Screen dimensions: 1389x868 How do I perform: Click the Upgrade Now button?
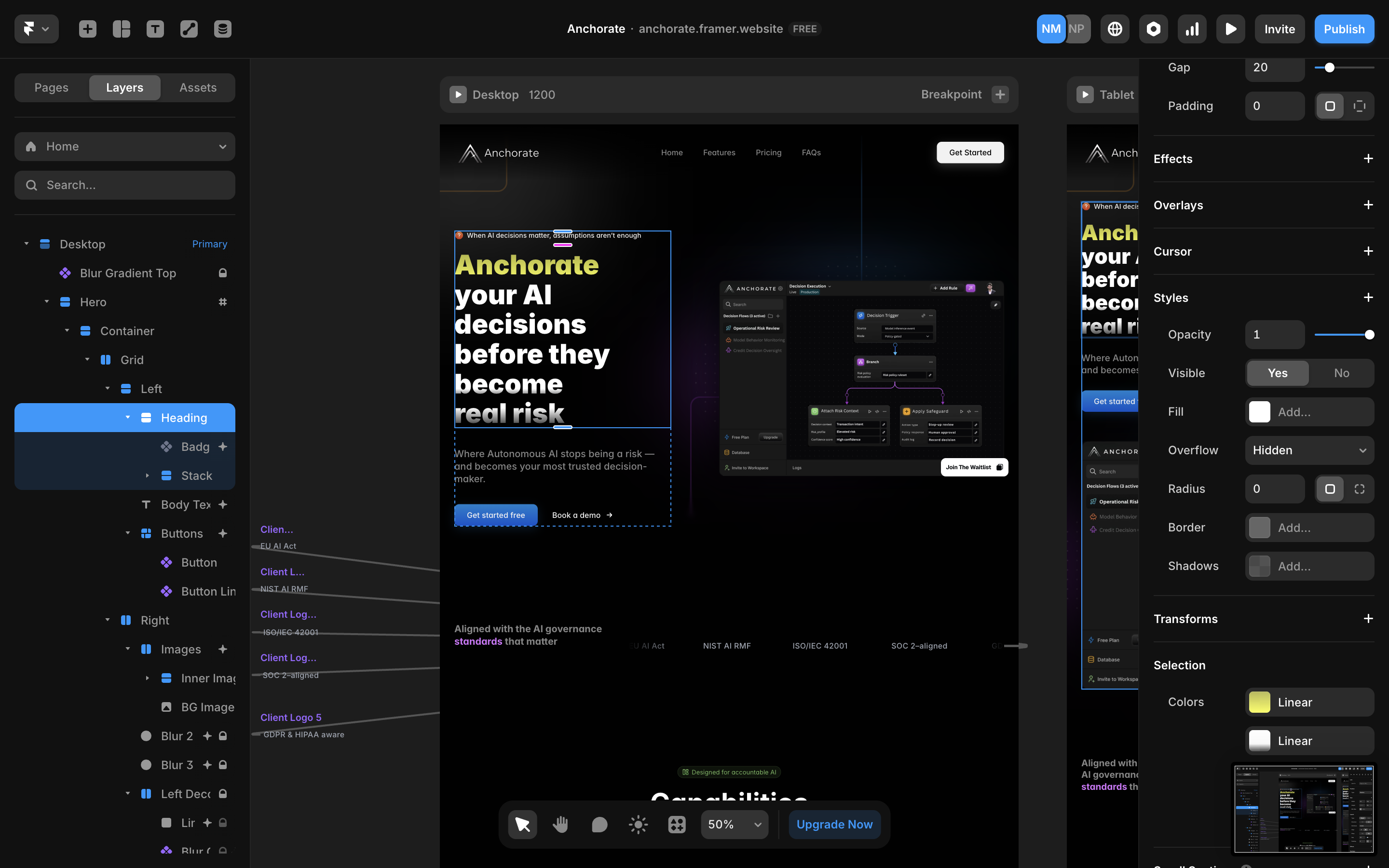[834, 825]
